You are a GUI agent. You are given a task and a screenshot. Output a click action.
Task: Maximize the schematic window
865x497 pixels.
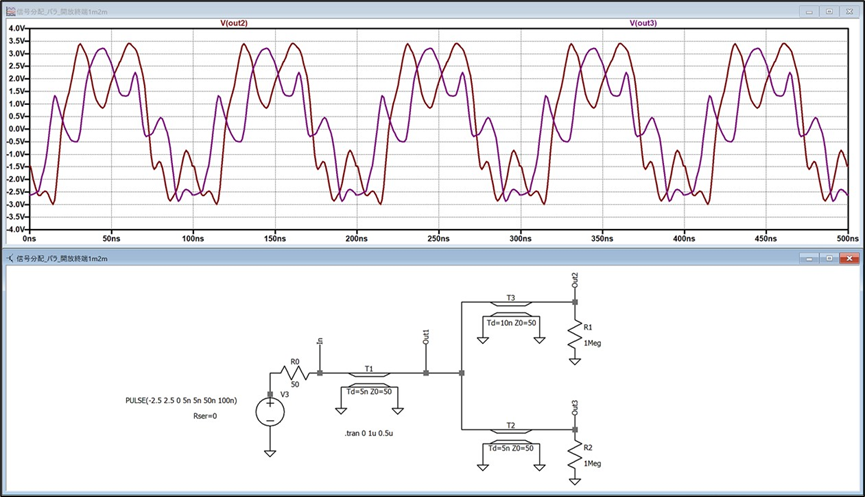click(x=829, y=258)
